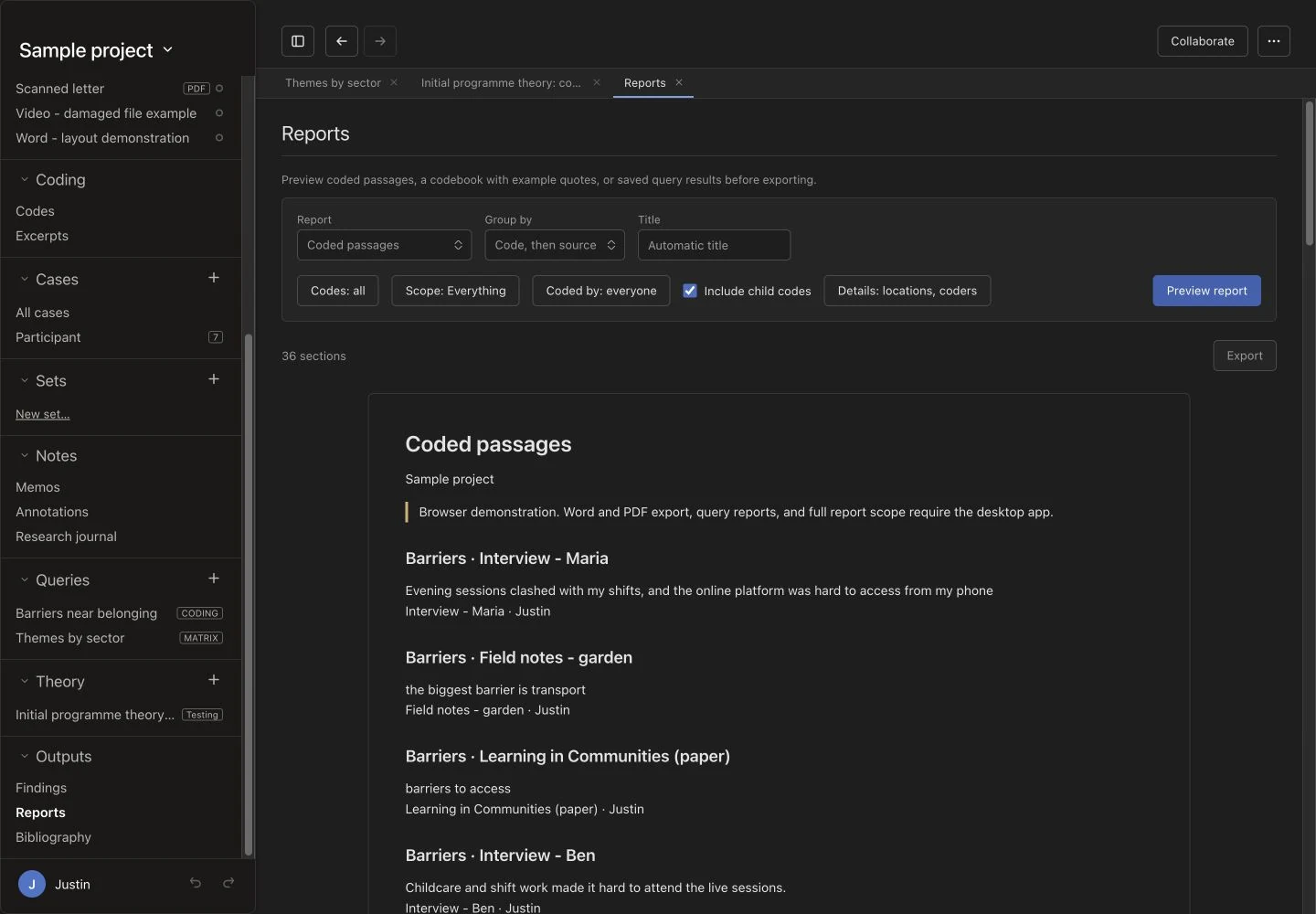Toggle the sidebar panel icon
This screenshot has width=1316, height=914.
[x=298, y=41]
